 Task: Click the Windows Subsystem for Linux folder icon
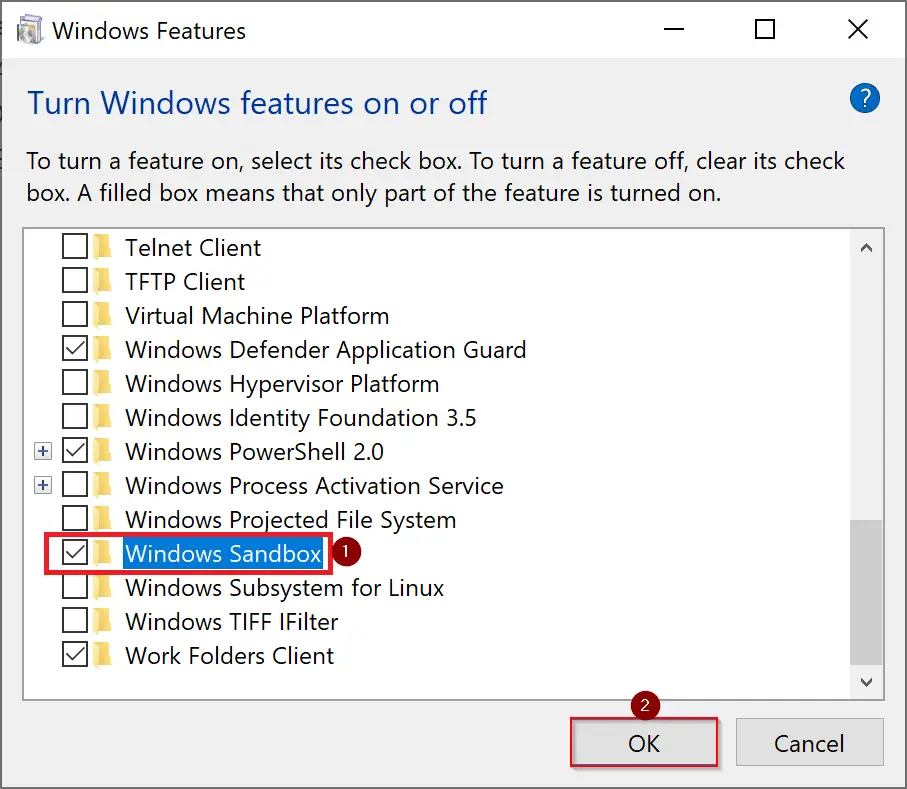(x=102, y=587)
